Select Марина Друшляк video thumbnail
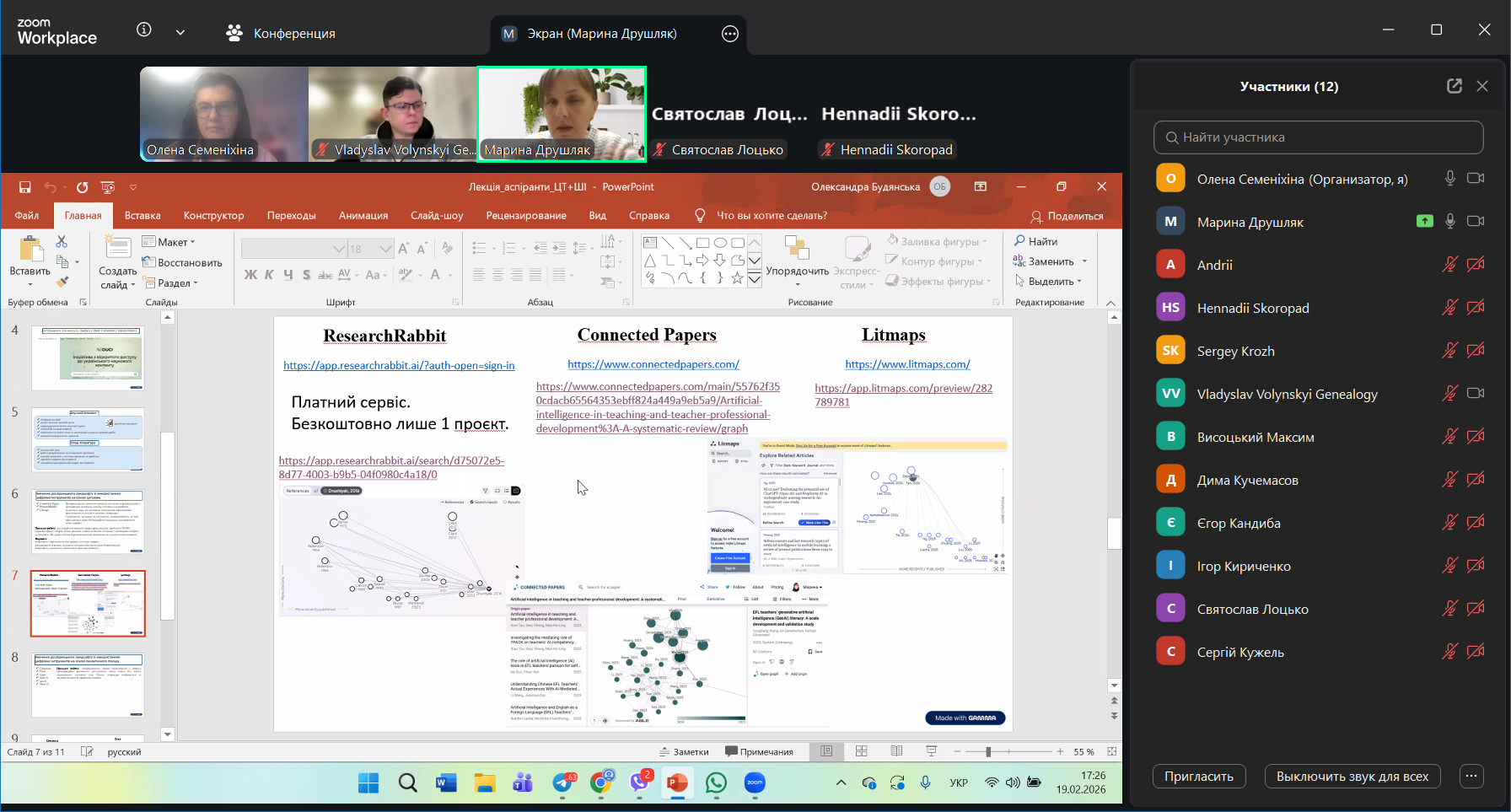 (x=562, y=114)
